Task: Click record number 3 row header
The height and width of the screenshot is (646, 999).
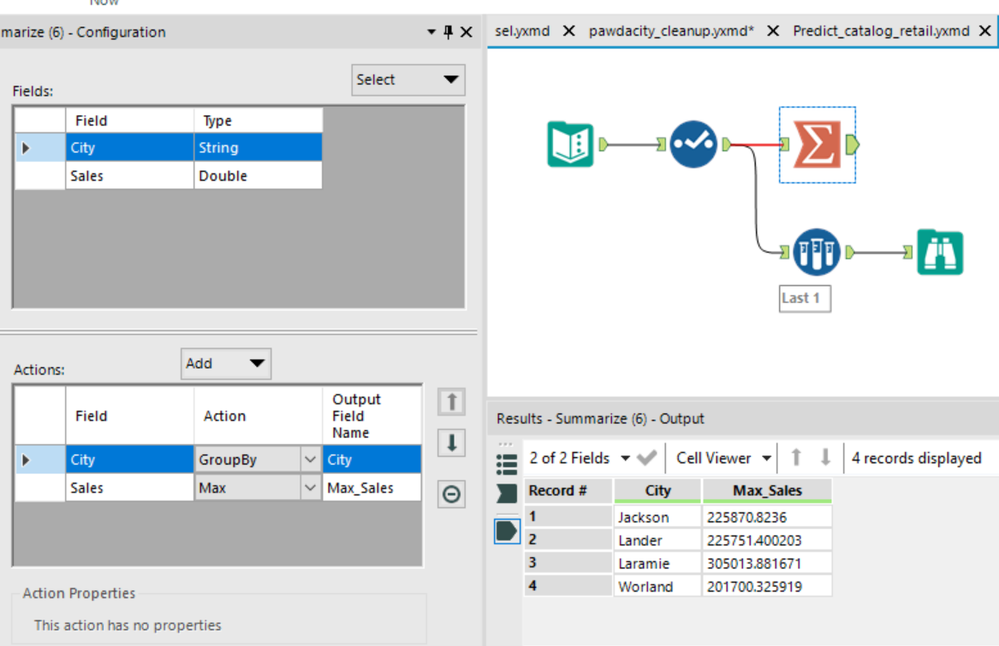Action: 568,563
